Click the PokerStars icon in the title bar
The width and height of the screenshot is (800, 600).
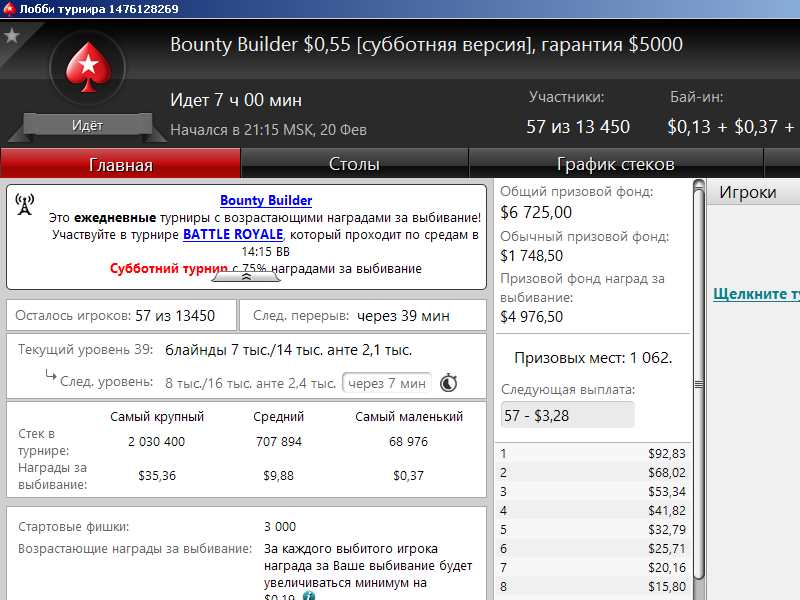coord(9,9)
